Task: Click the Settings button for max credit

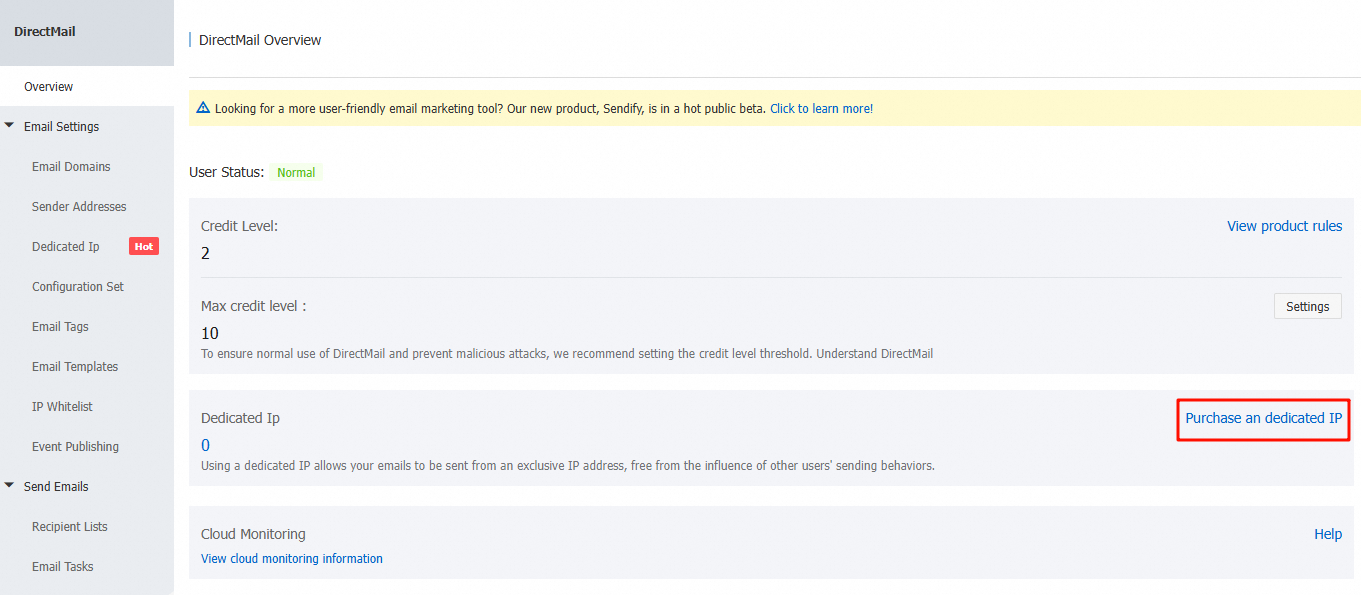Action: 1307,306
